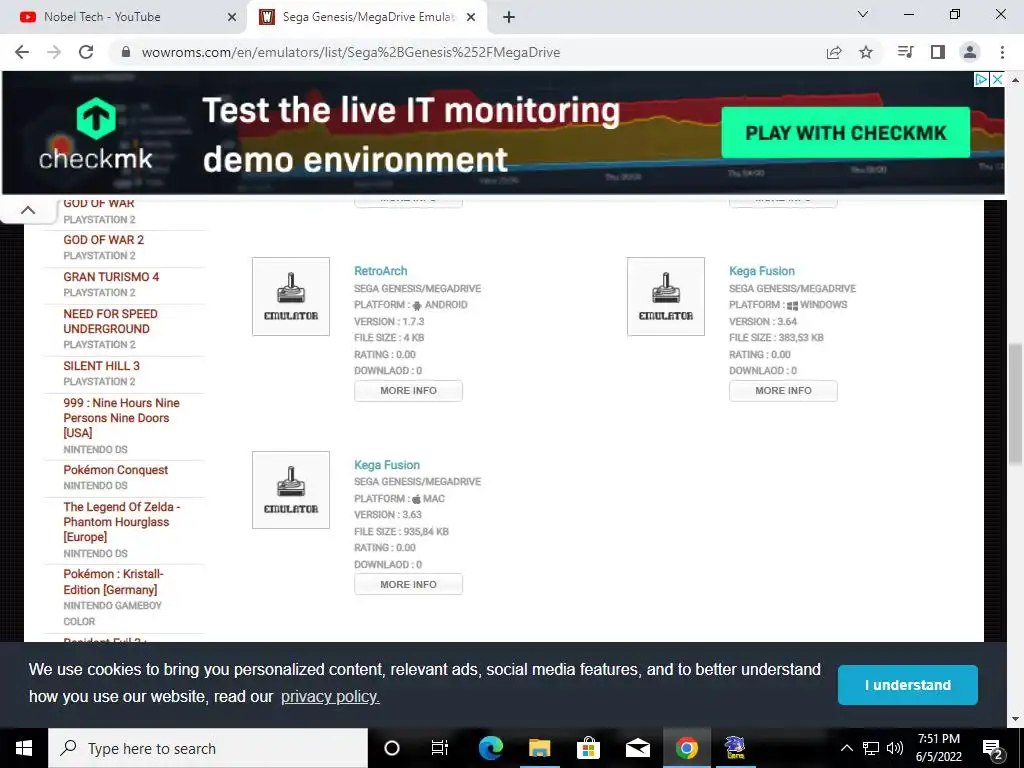Click the I understand cookie button
The image size is (1024, 768).
click(908, 685)
